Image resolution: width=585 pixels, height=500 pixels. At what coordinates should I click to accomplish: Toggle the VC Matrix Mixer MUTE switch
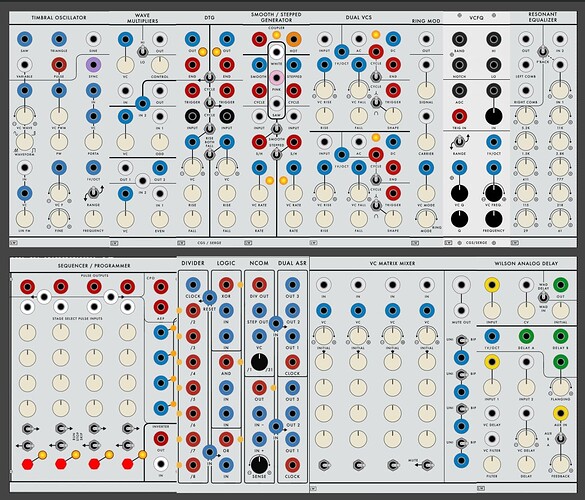point(427,465)
